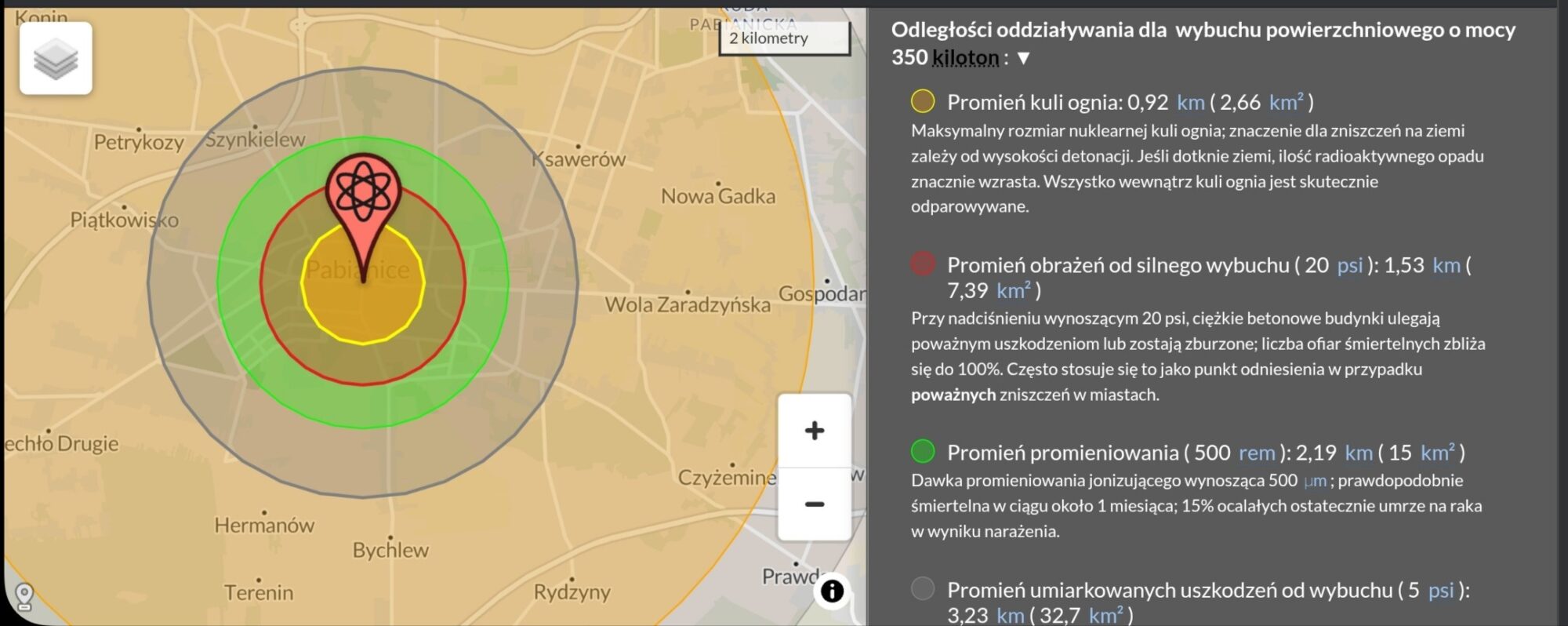Click 'Szynkielew' map label
Image resolution: width=1568 pixels, height=626 pixels.
(255, 140)
